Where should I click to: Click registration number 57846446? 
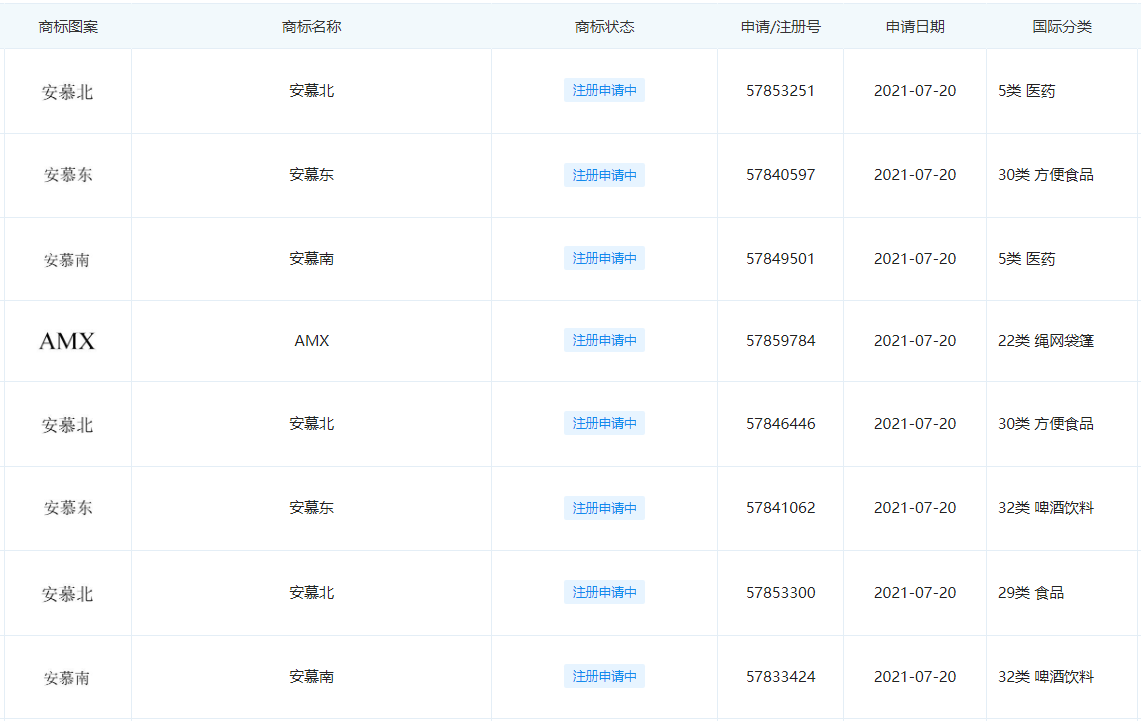click(780, 423)
